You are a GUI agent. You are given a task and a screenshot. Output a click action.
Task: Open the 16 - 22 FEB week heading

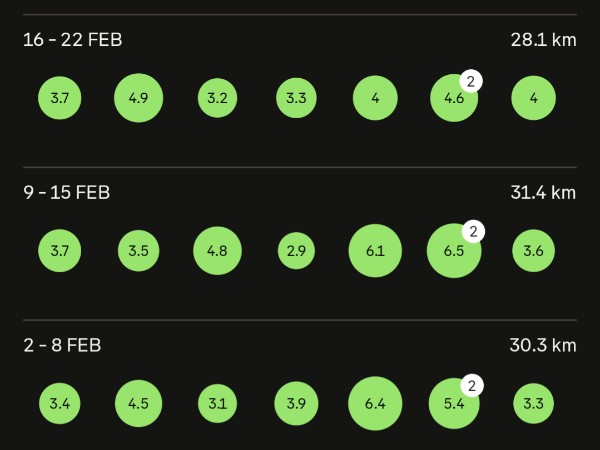(73, 40)
